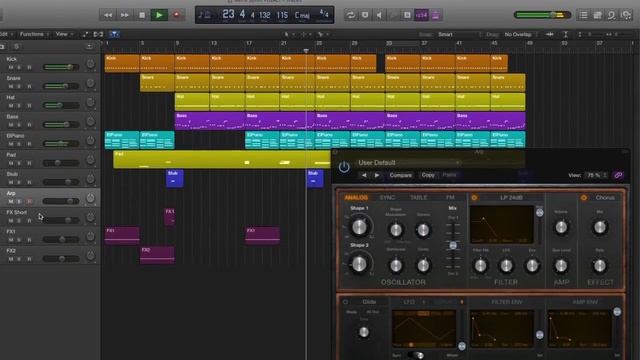Click the Copy button in plug-in header

(428, 175)
